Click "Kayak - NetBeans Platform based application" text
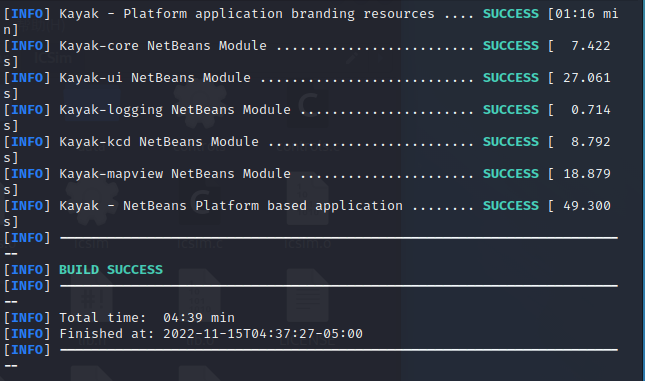Screen dimensions: 645x381 coord(231,206)
